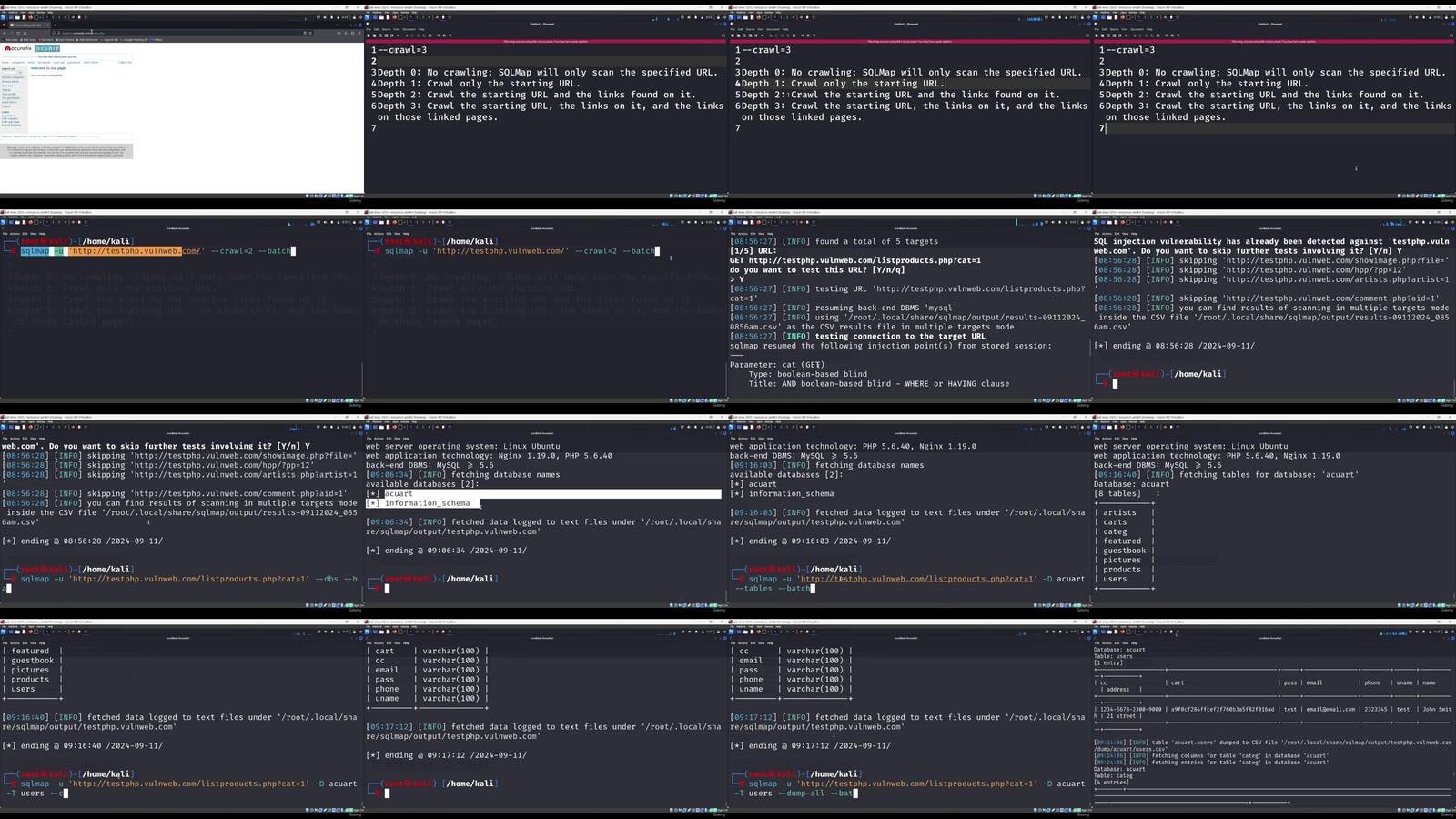Click "table 'acuart.users' dumped to CSV file" line
The image size is (1456, 819).
point(1274,745)
